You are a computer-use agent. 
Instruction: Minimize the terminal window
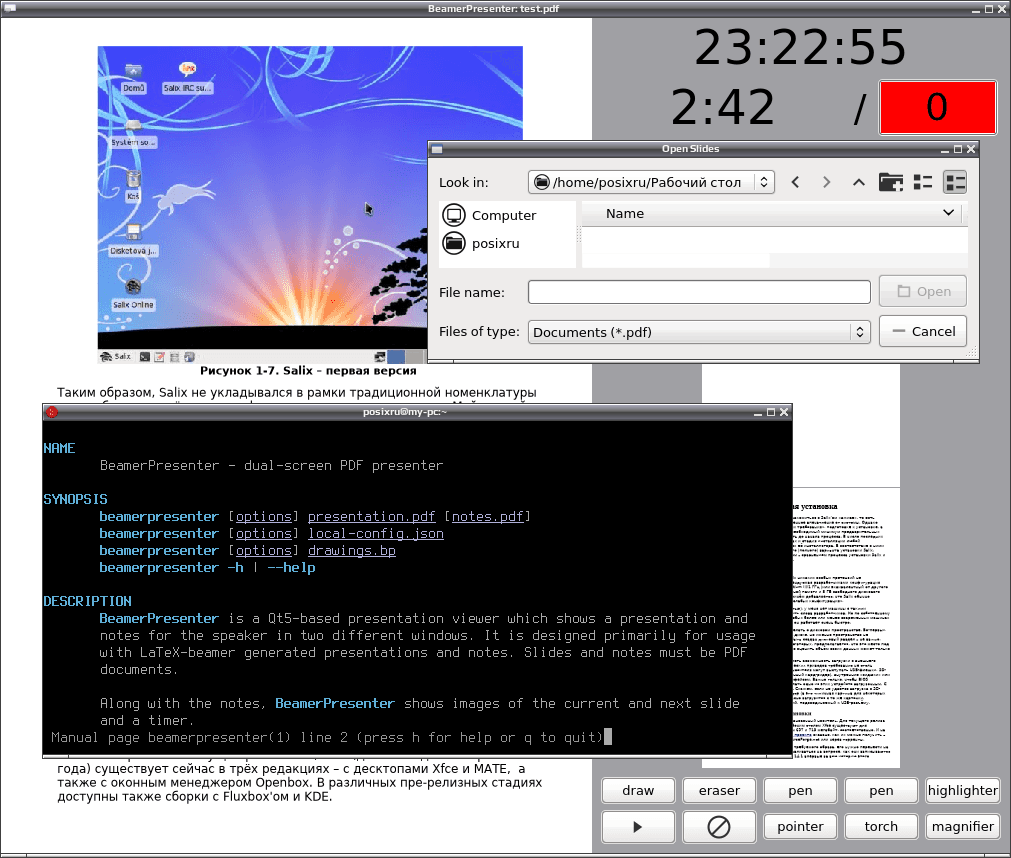(758, 413)
